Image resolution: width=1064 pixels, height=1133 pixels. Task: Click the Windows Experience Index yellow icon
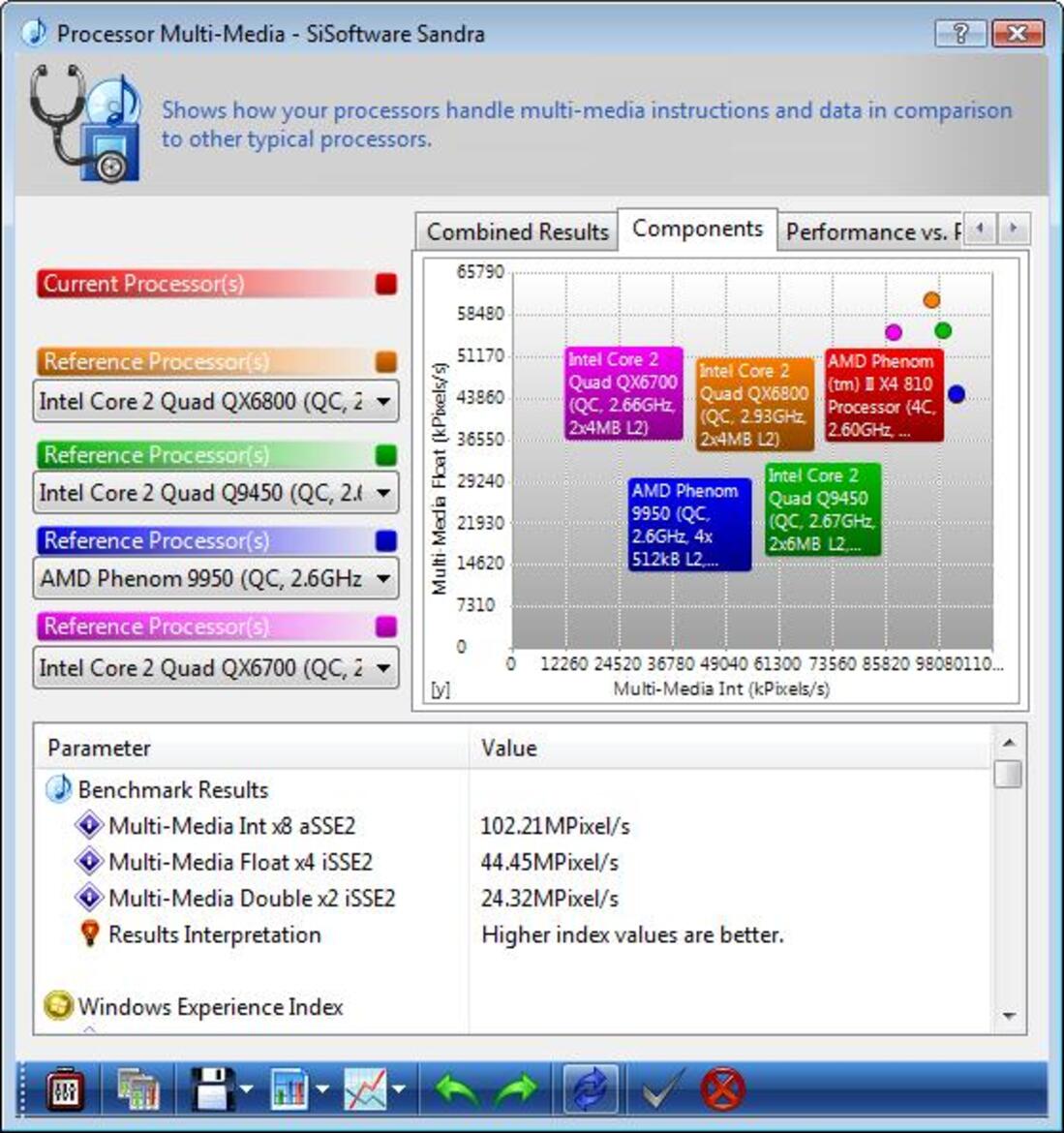click(58, 1005)
